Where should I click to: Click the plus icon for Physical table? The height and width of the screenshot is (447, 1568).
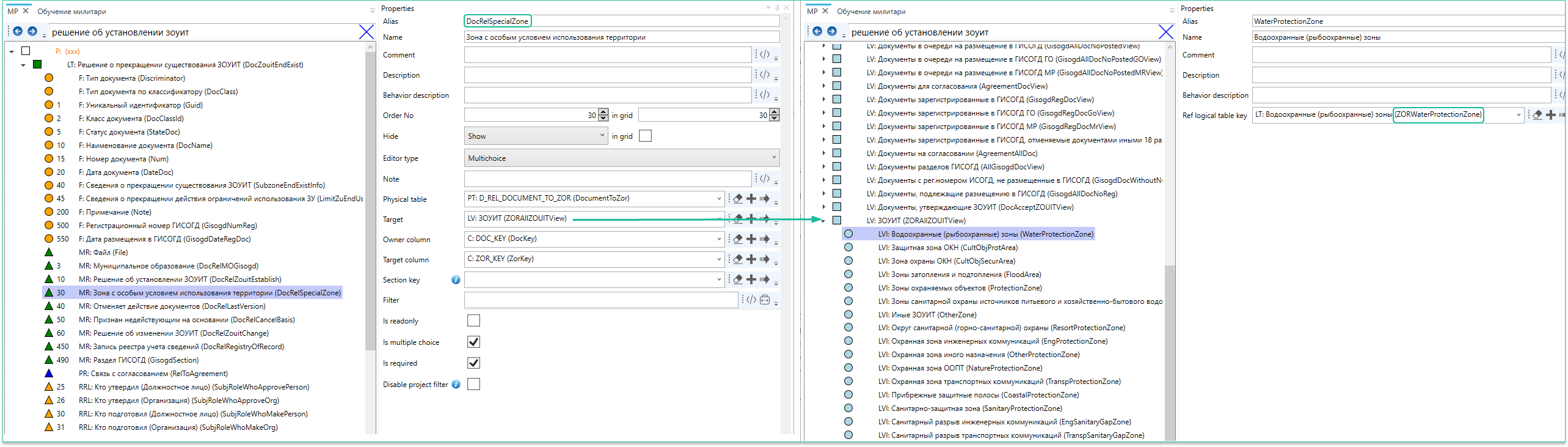751,199
